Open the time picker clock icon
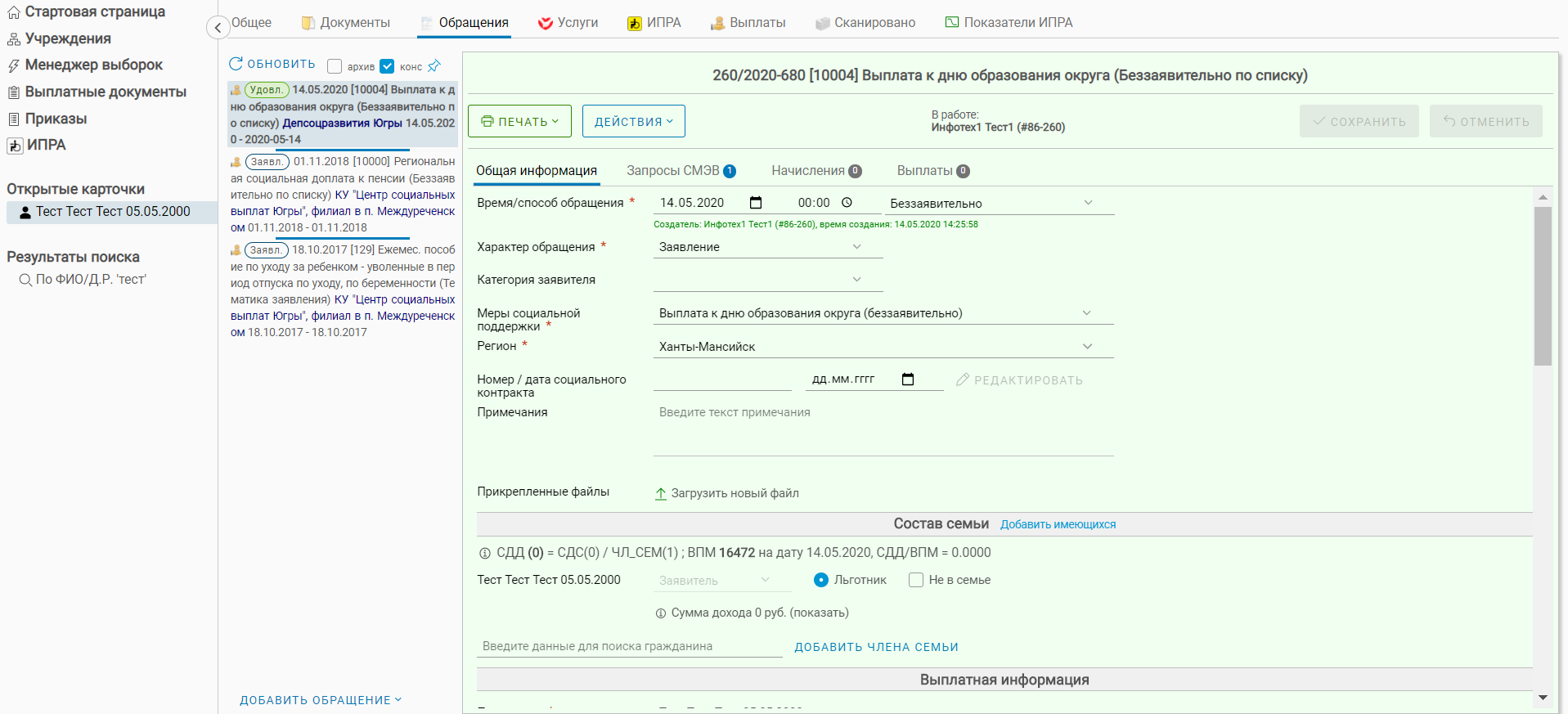 coord(847,203)
